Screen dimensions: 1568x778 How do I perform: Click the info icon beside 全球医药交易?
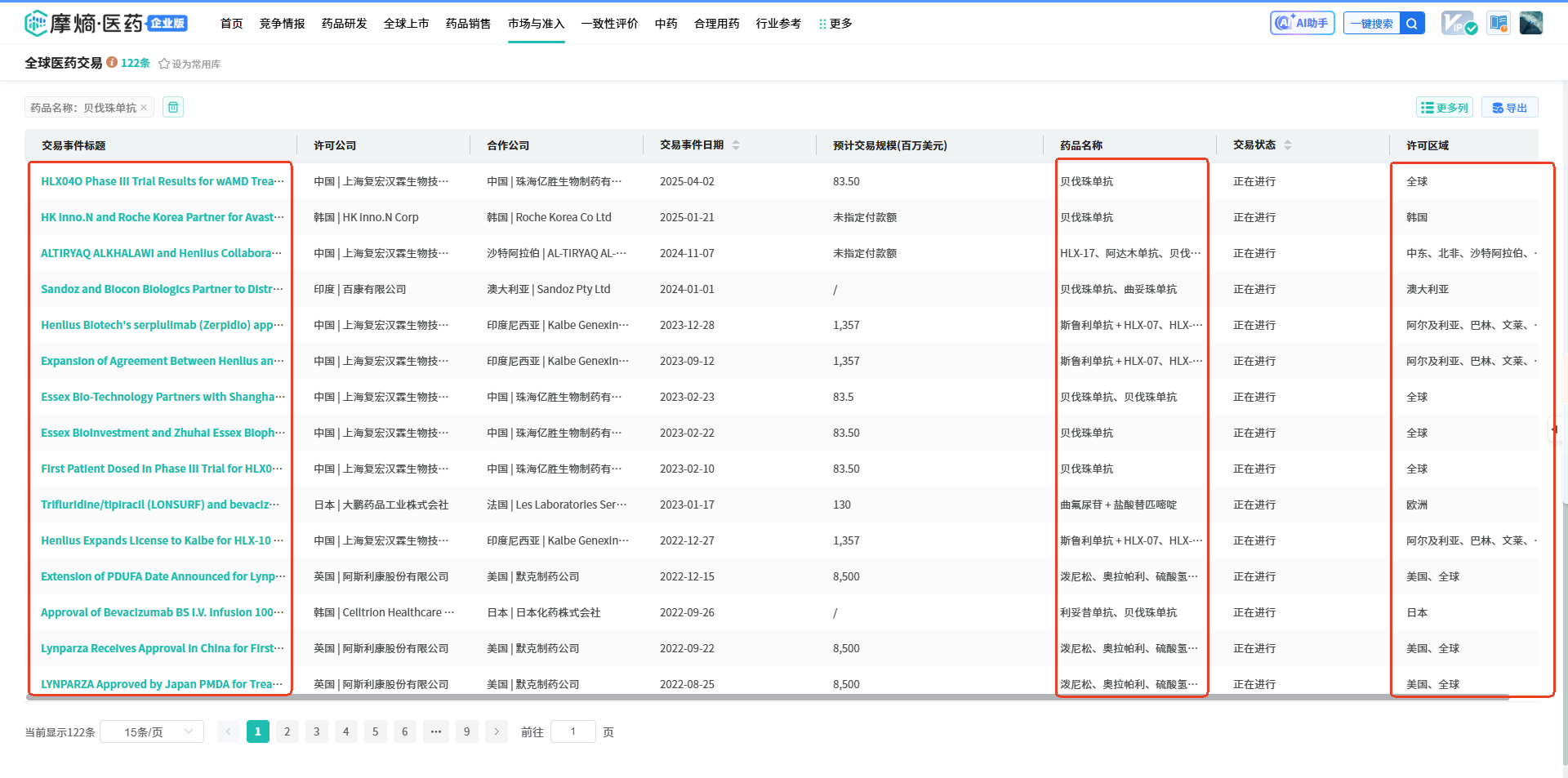click(112, 62)
